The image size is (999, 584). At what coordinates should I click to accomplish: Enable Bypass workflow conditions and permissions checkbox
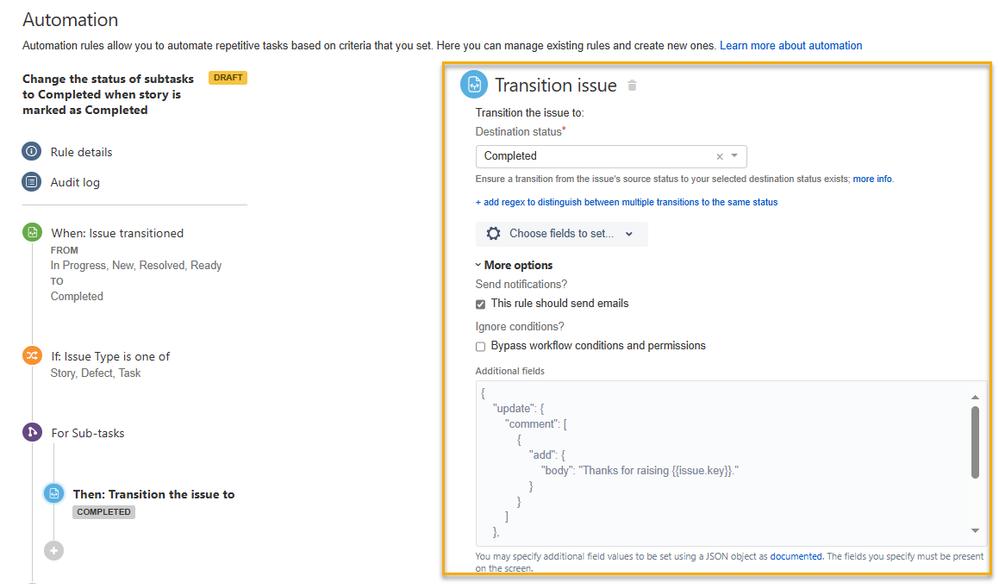pos(480,346)
